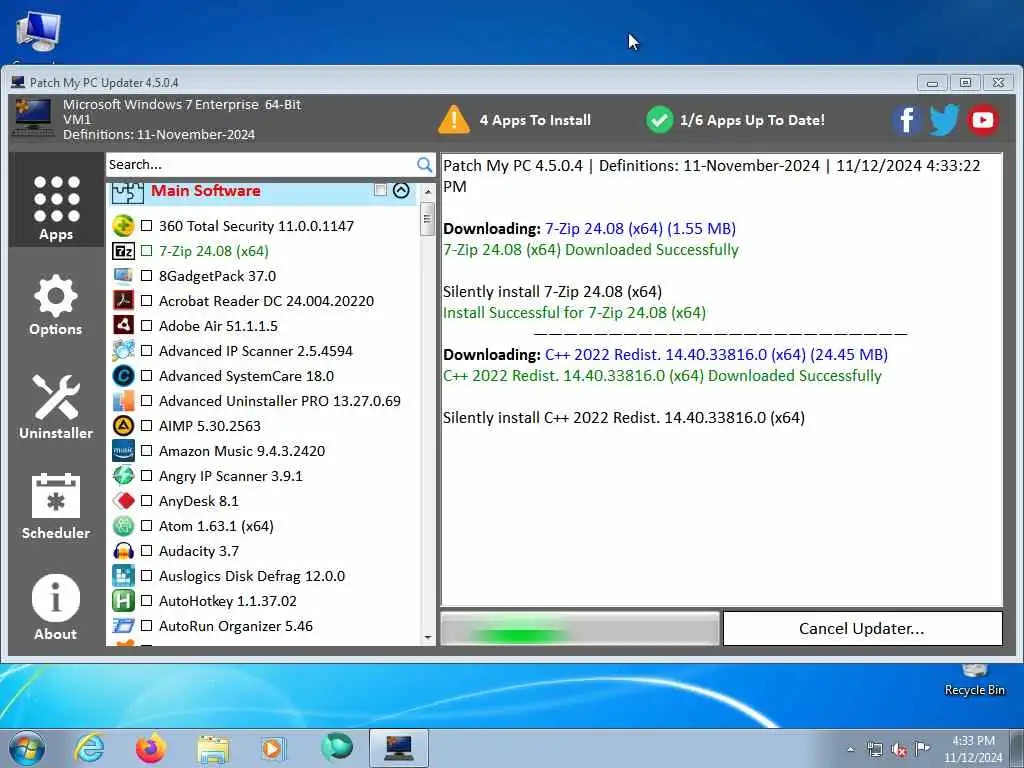Click the AIMP app icon
The height and width of the screenshot is (768, 1024).
(x=123, y=426)
